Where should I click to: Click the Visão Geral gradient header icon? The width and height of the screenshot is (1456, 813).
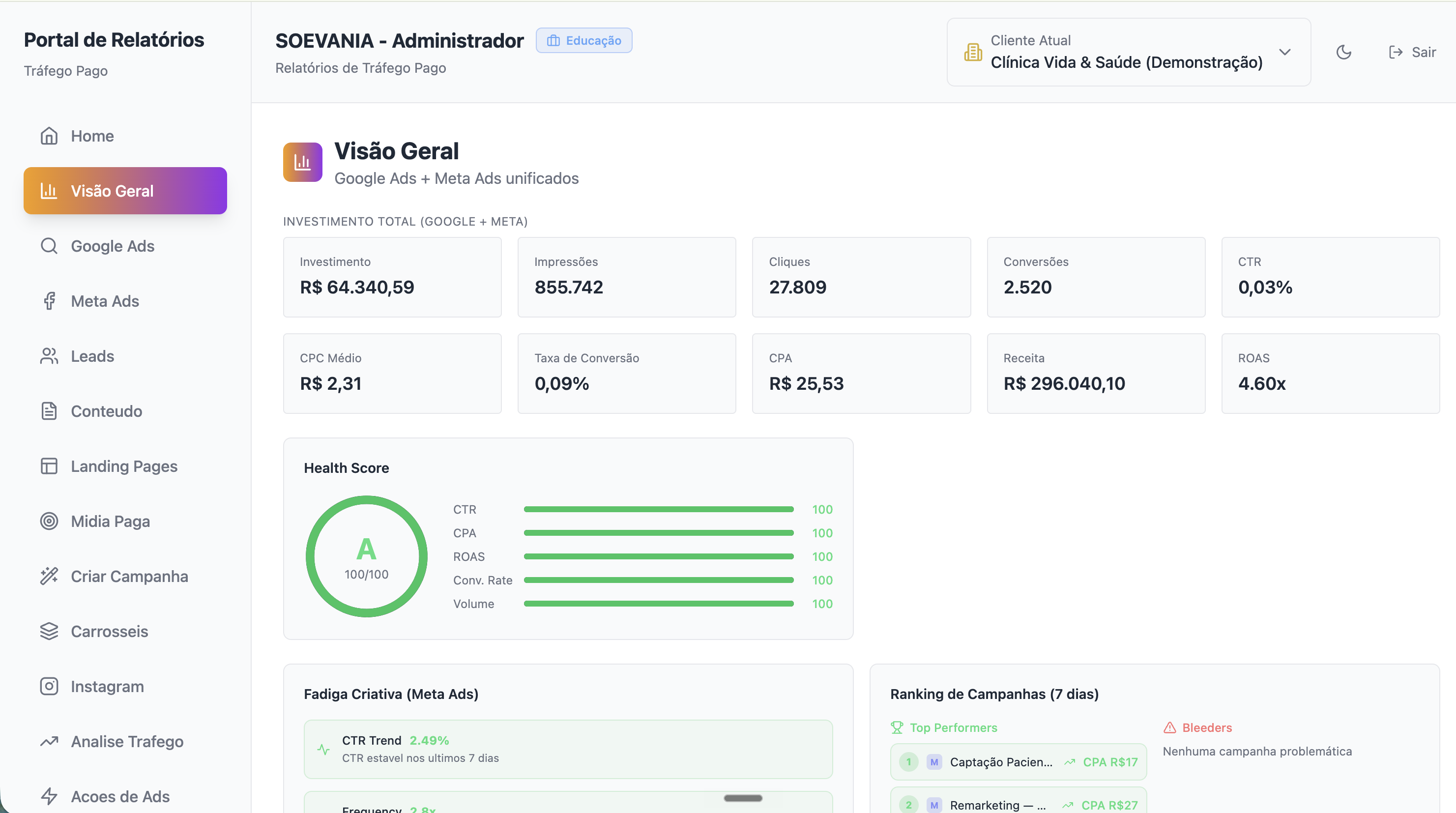pyautogui.click(x=302, y=162)
